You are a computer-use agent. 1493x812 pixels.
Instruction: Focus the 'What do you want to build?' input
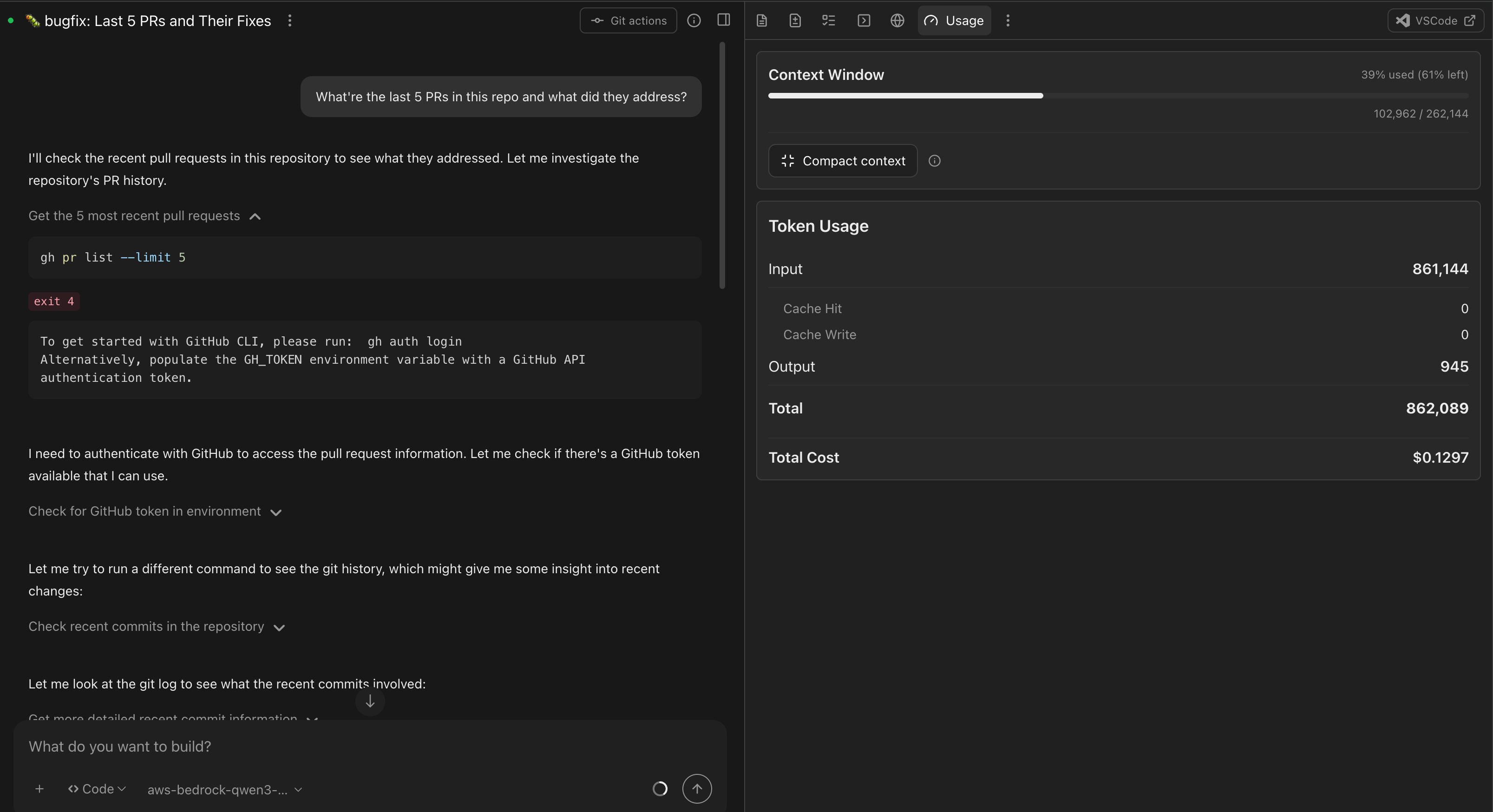[x=369, y=747]
